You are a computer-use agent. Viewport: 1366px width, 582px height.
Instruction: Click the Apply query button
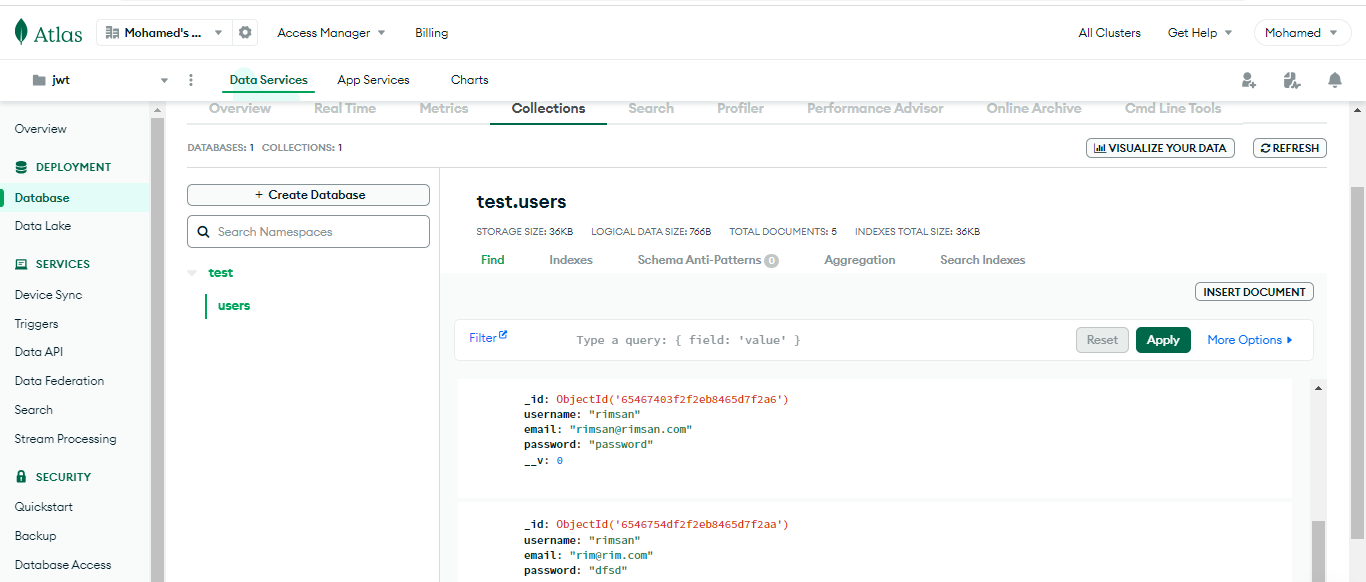pos(1163,340)
